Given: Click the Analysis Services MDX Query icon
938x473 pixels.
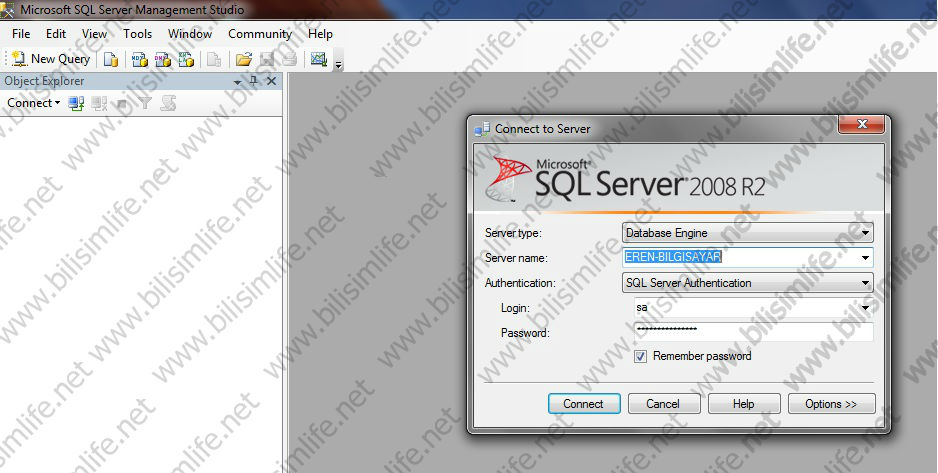Looking at the screenshot, I should 139,59.
